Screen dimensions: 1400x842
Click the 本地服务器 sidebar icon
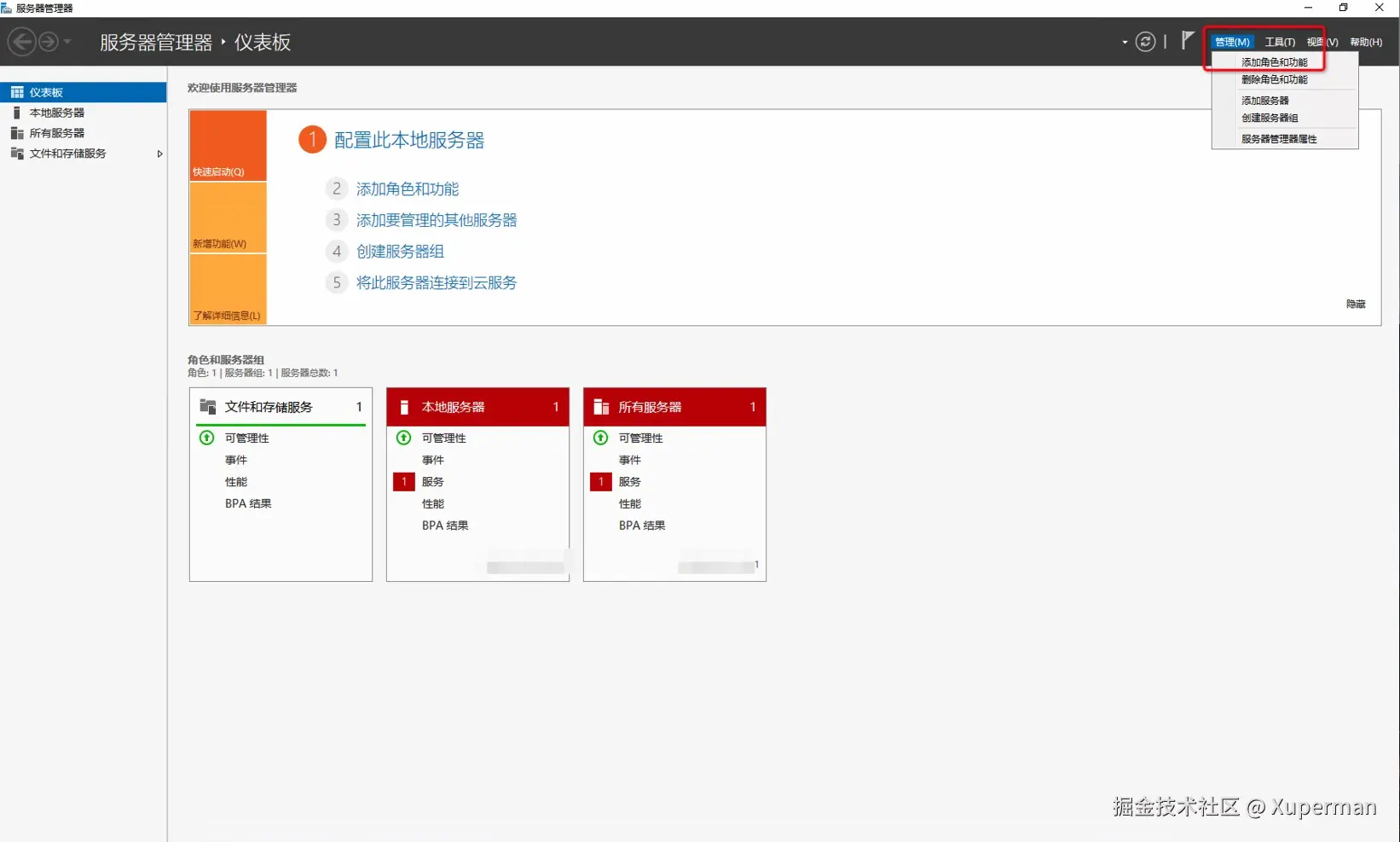pyautogui.click(x=16, y=113)
